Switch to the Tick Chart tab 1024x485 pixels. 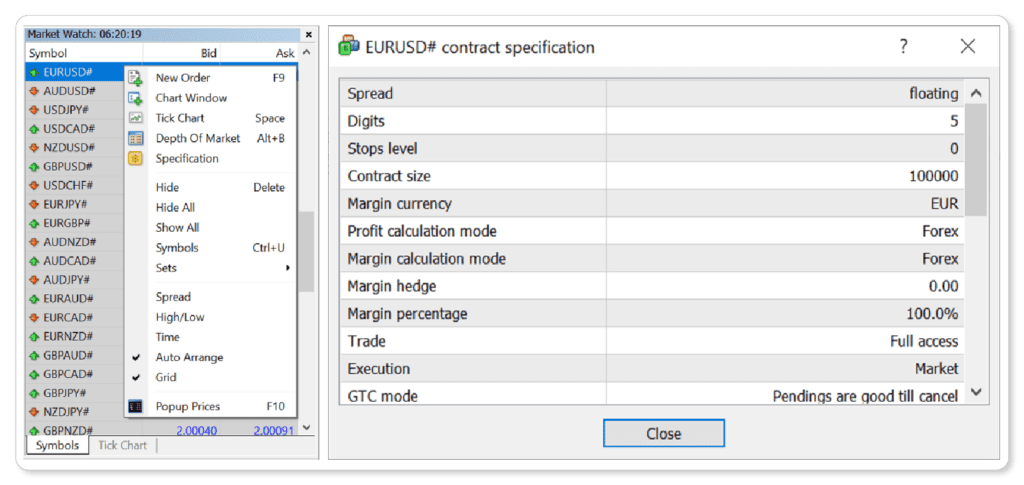point(122,445)
